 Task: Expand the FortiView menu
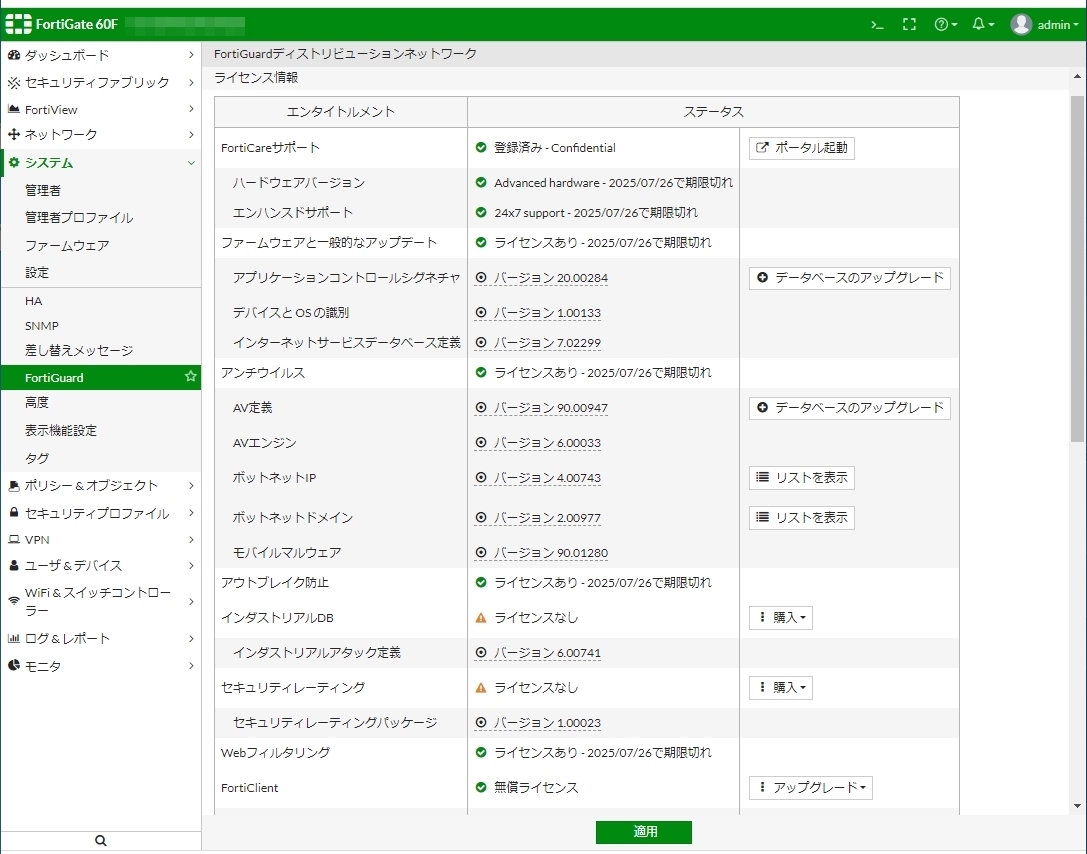[101, 110]
